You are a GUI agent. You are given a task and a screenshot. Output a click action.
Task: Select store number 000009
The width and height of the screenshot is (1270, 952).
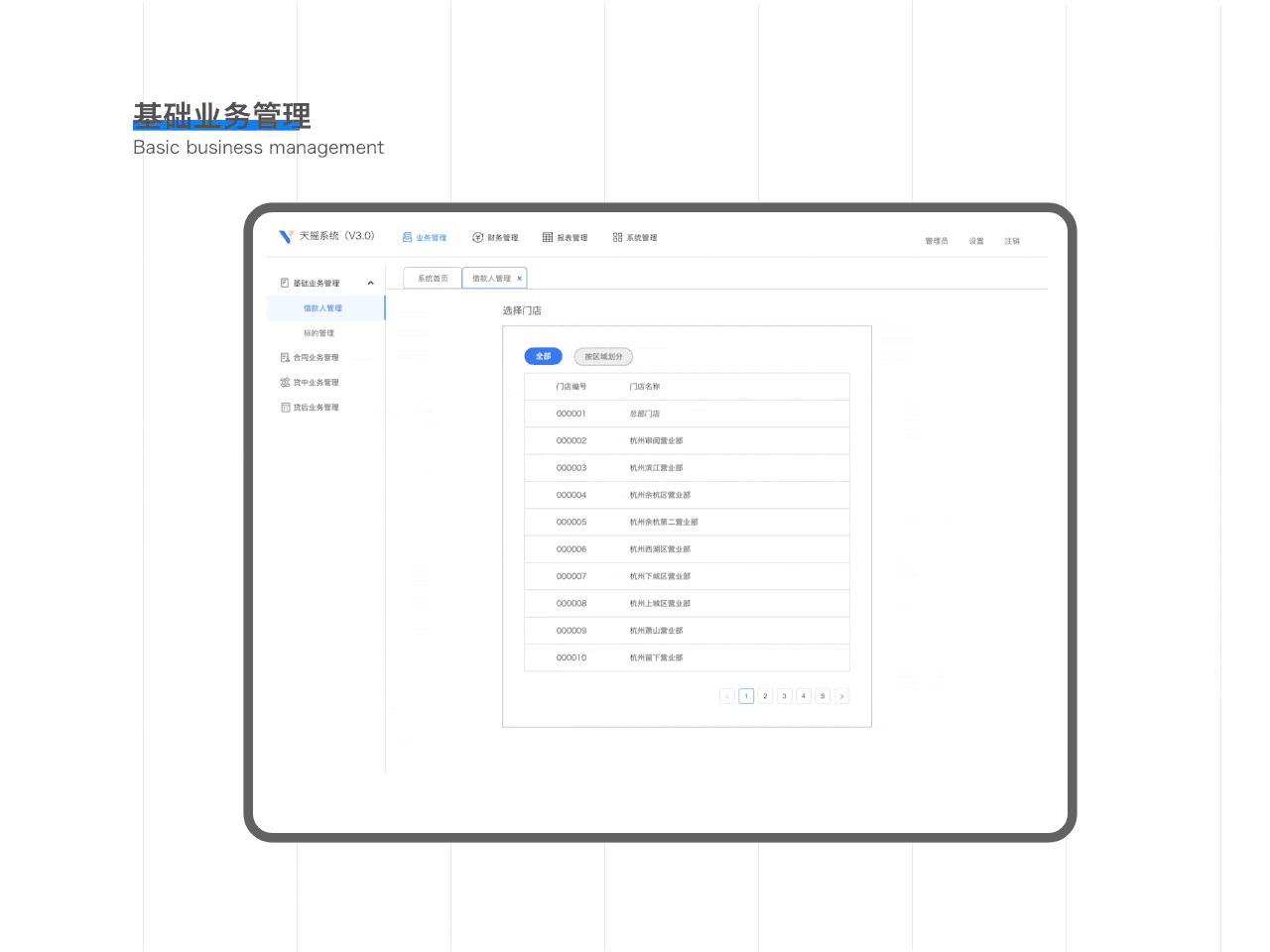(x=571, y=631)
